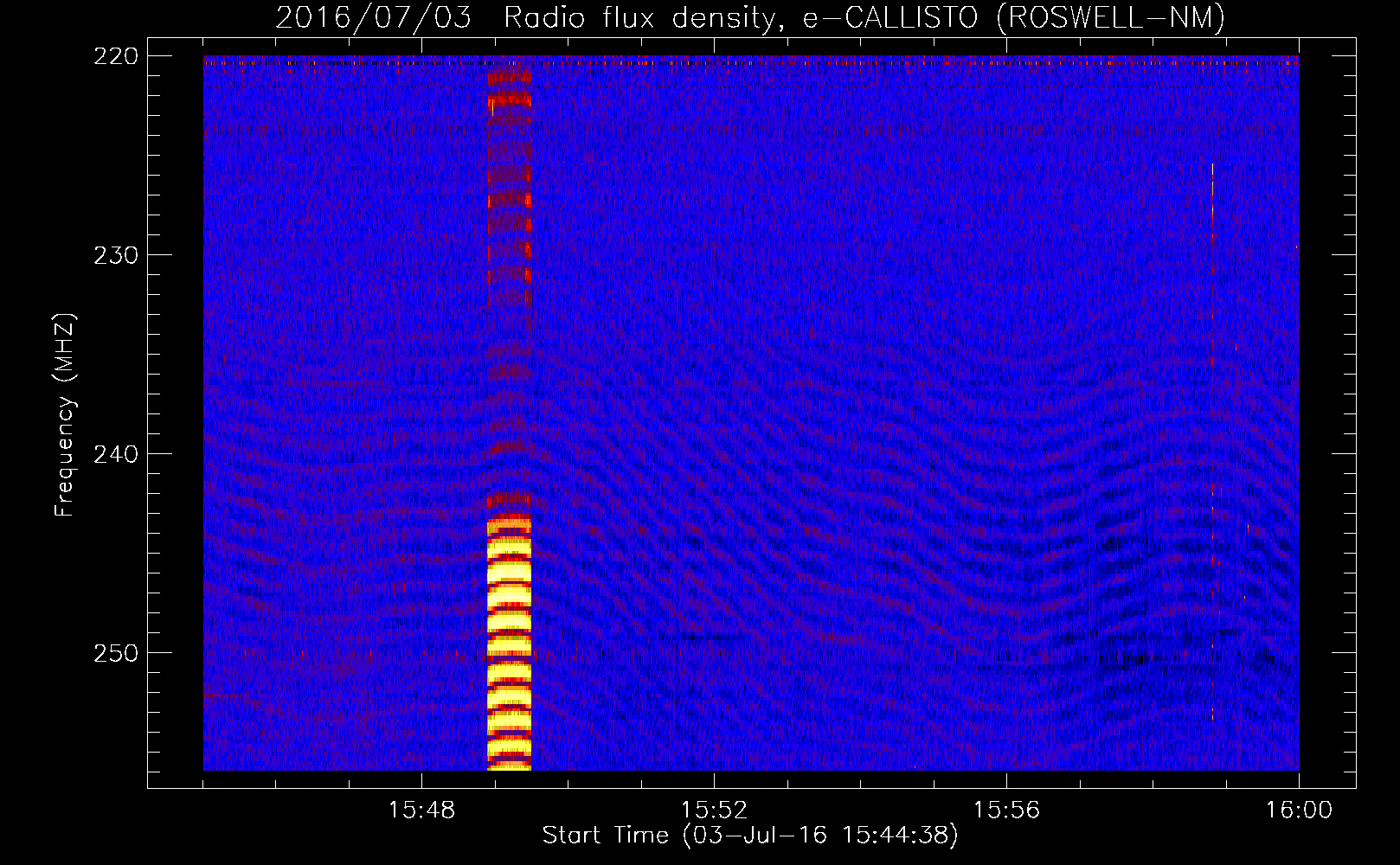Click the Frequency (MHZ) axis title
This screenshot has width=1400, height=865.
[65, 415]
